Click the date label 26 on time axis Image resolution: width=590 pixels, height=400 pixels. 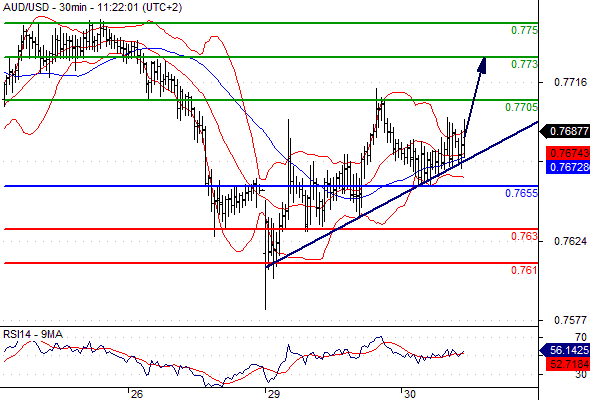click(x=137, y=394)
